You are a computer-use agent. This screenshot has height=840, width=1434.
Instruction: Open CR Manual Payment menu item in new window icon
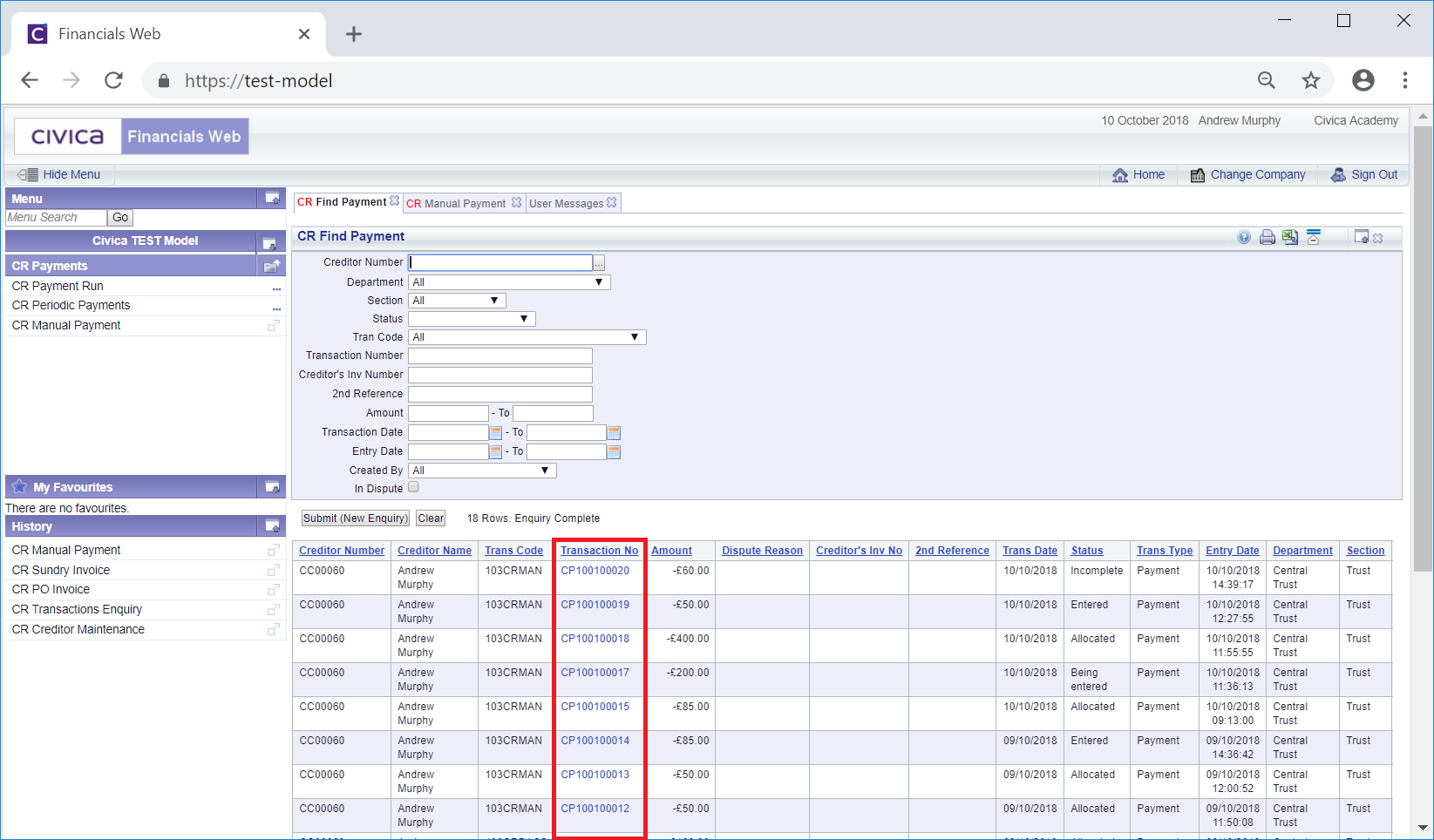pyautogui.click(x=274, y=326)
